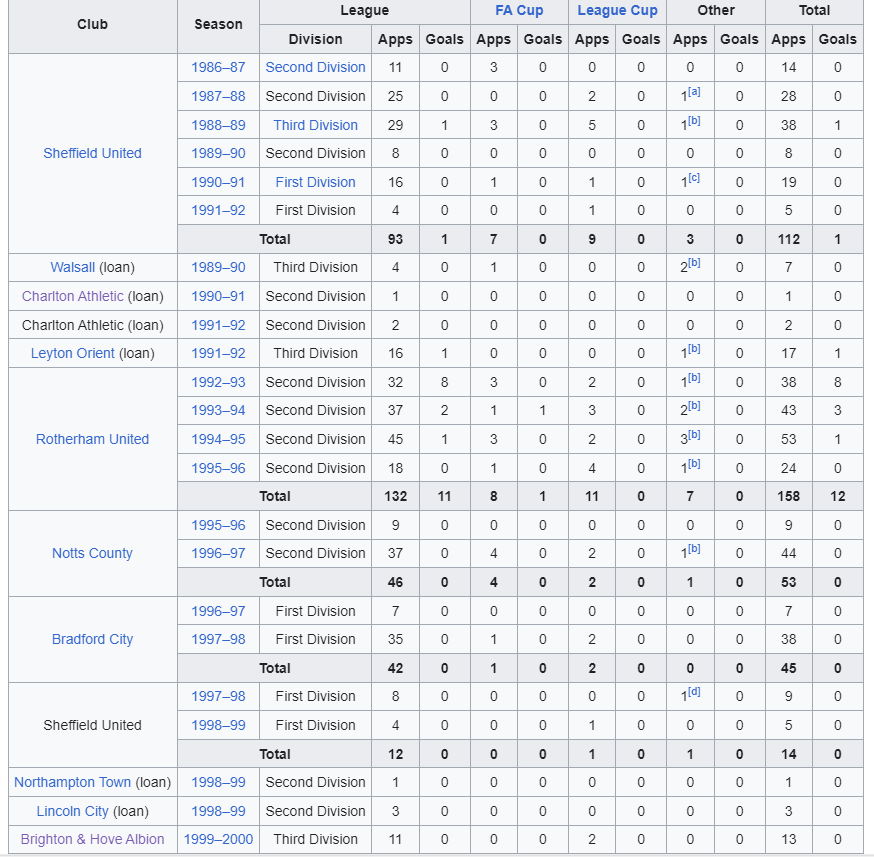Open 1996–97 season link in Bradford City section
874x857 pixels.
[218, 611]
